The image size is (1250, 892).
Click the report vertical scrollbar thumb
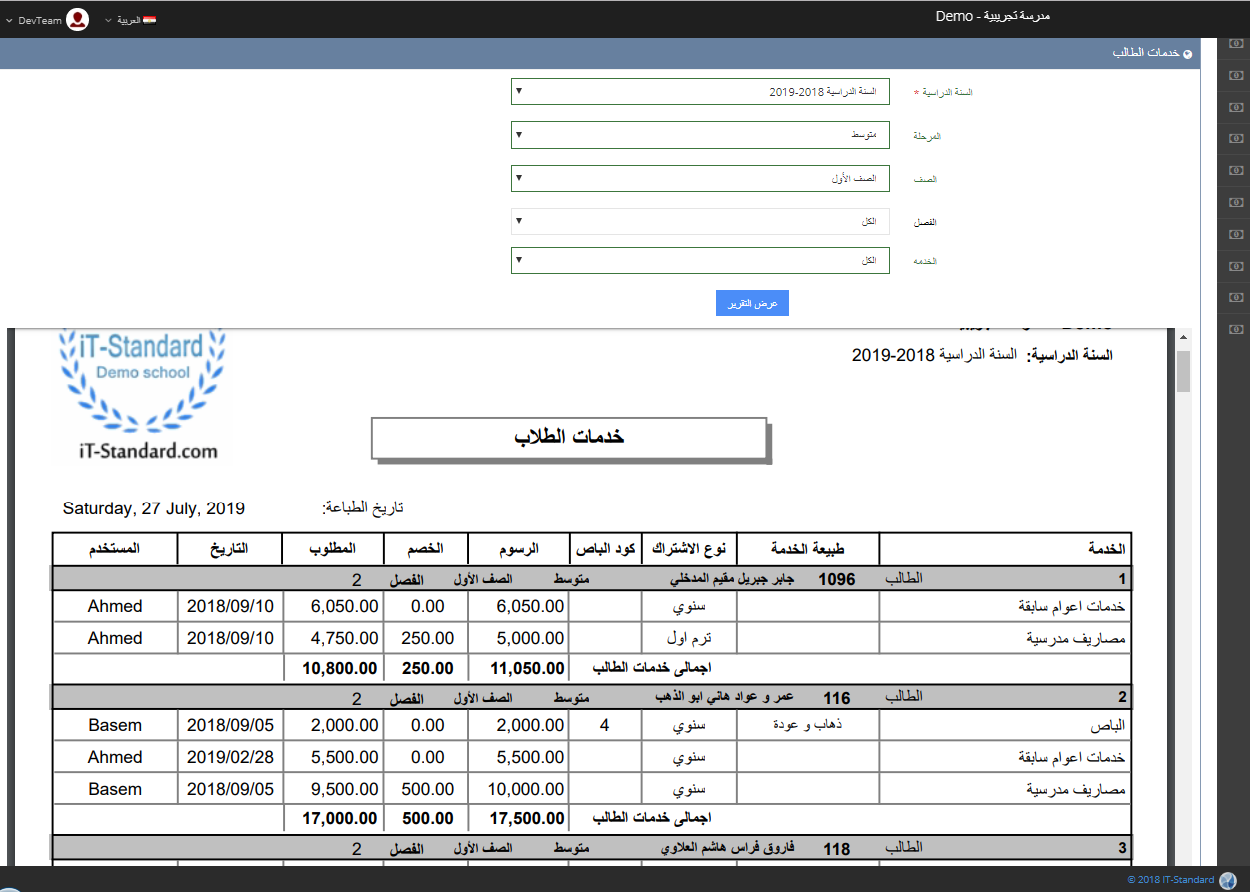(x=1183, y=371)
